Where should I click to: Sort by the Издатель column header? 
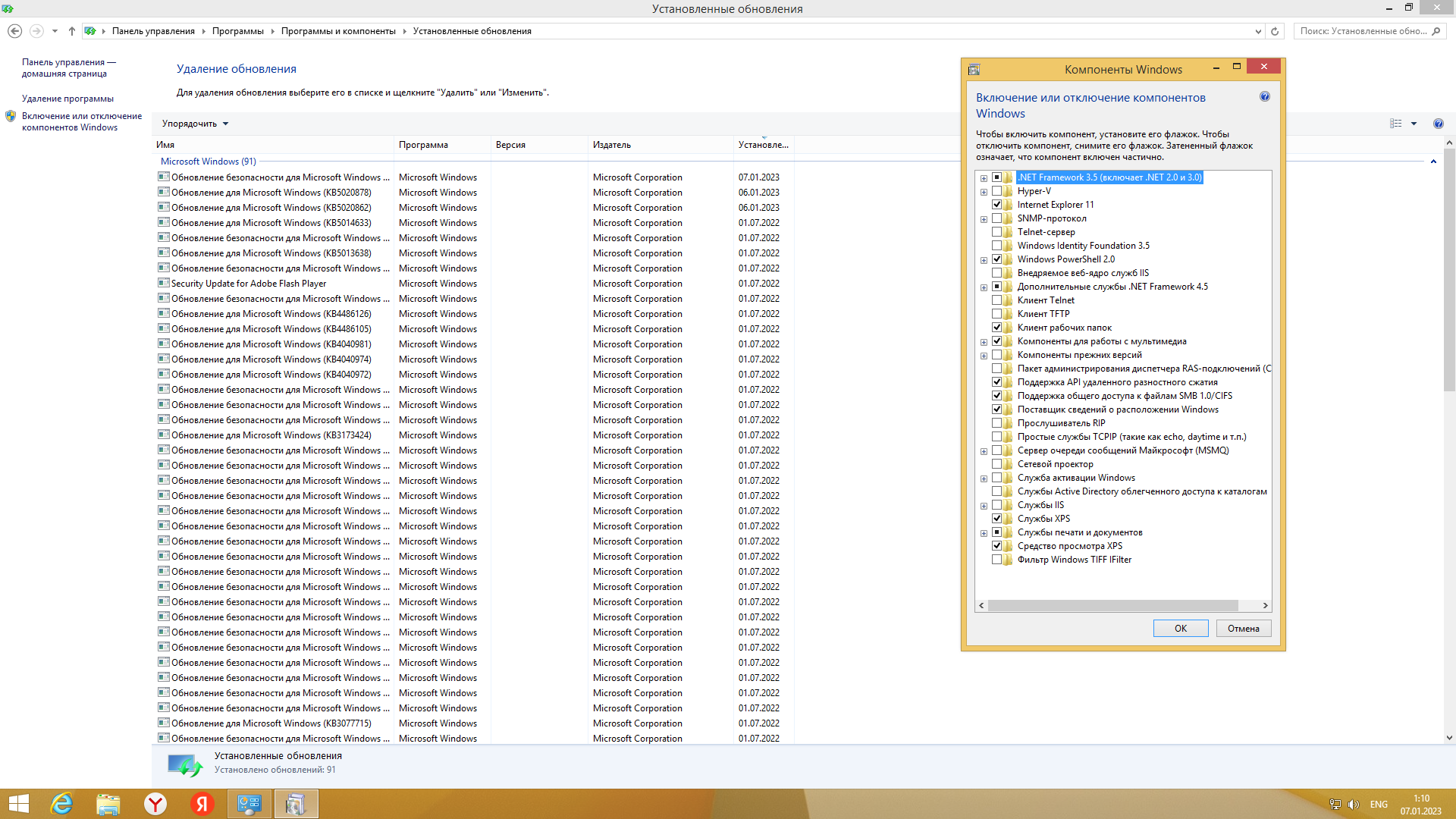611,145
